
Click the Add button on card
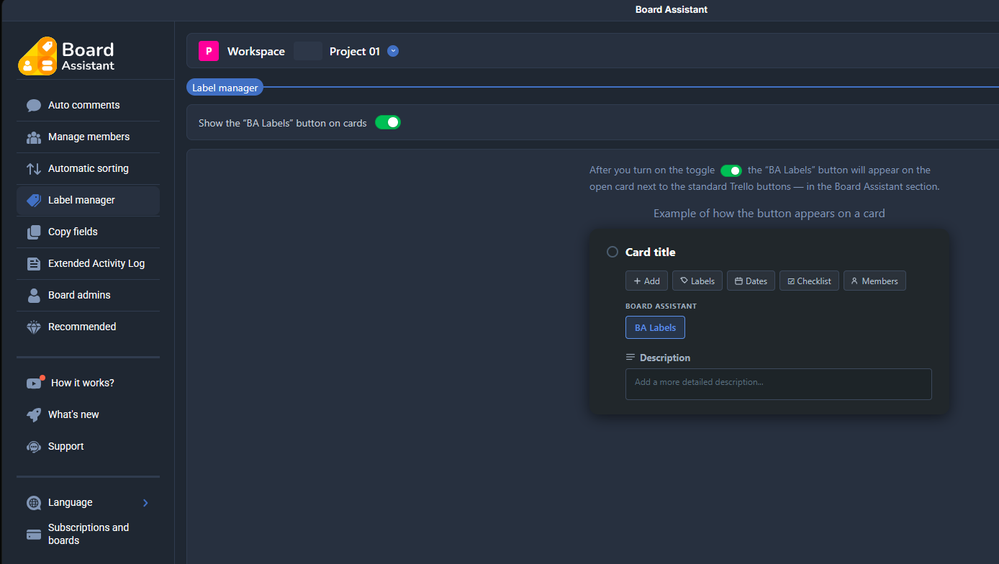tap(647, 281)
